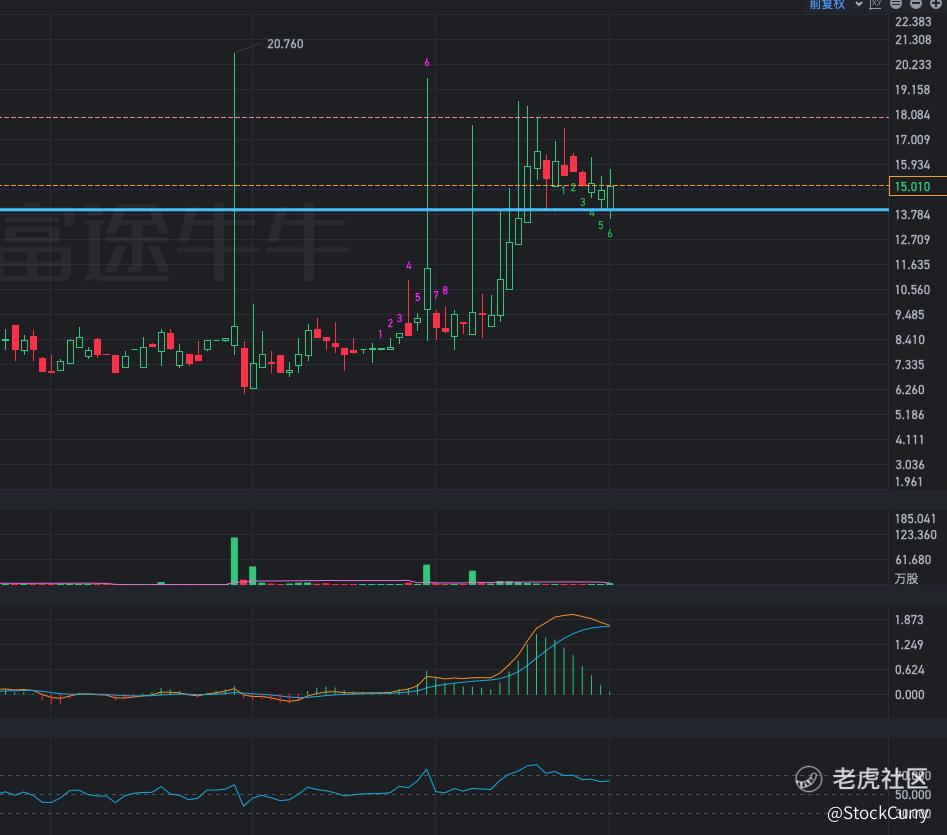Viewport: 947px width, 835px height.
Task: Click the green 3 countdown marker
Action: click(x=583, y=202)
